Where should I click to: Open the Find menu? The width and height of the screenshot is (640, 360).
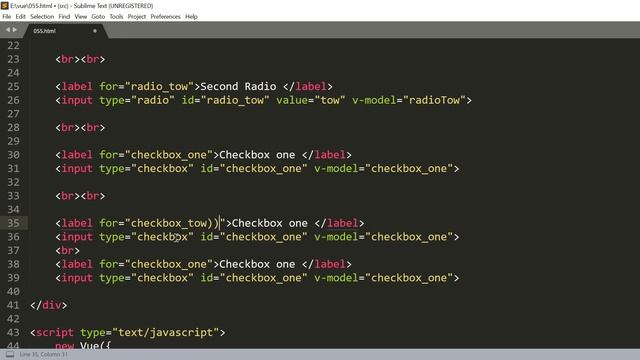point(64,17)
